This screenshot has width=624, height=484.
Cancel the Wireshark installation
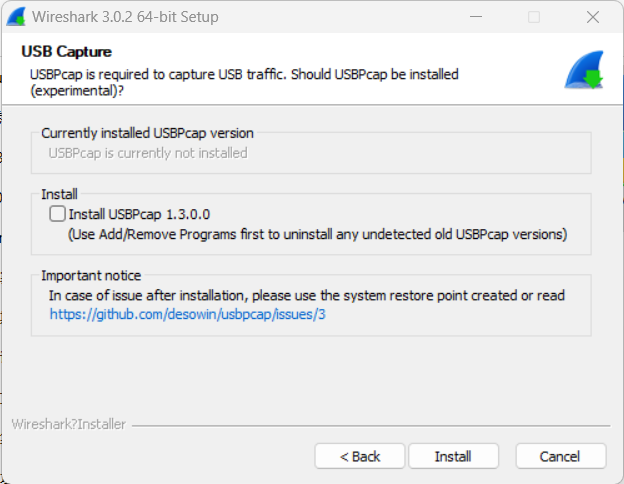pyautogui.click(x=560, y=456)
